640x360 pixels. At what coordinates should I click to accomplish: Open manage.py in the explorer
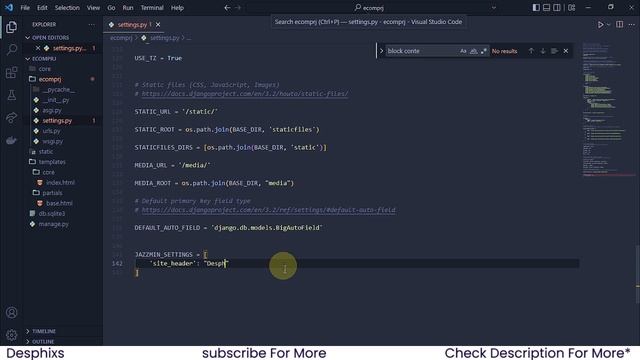[53, 224]
